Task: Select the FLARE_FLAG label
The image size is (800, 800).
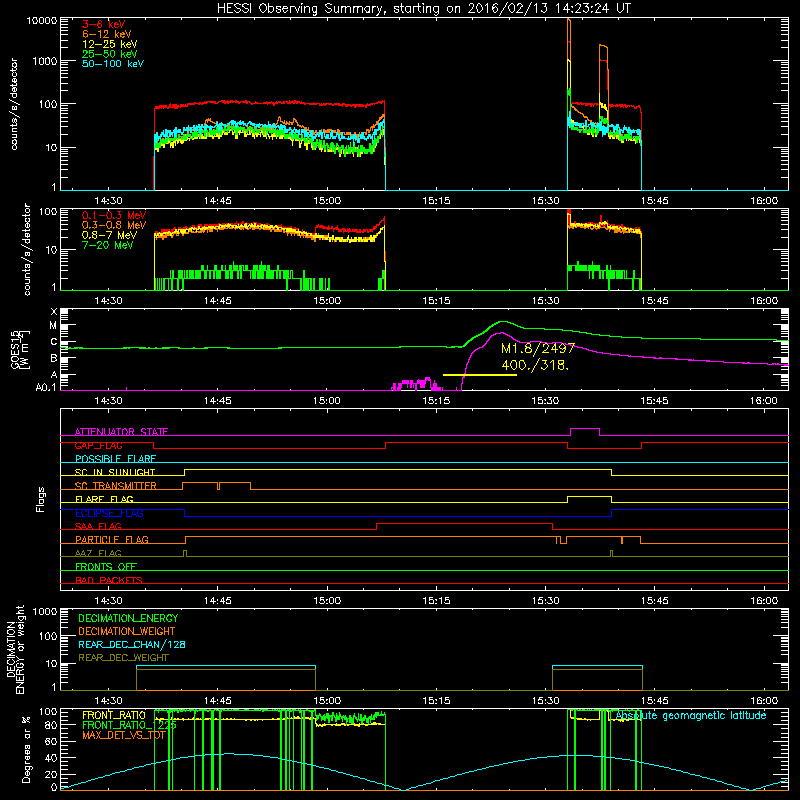Action: (x=104, y=499)
